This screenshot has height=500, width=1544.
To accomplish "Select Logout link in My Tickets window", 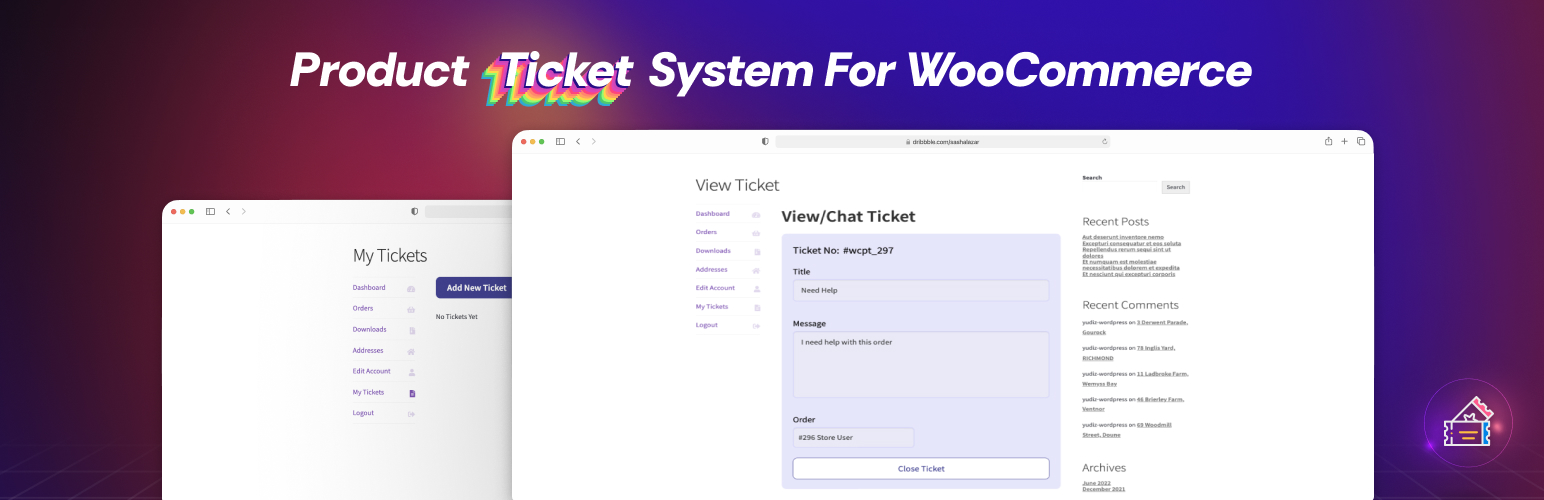I will pos(364,413).
